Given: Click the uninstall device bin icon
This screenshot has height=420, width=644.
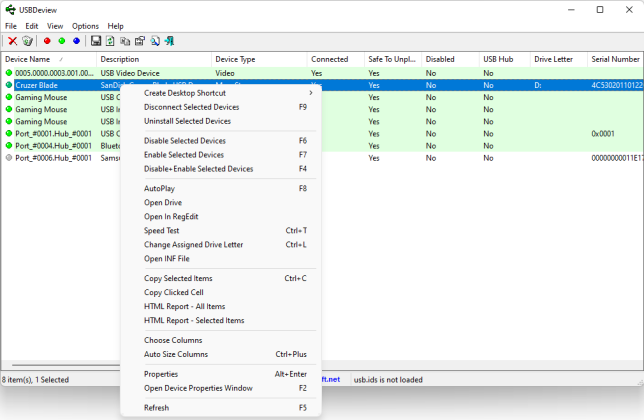Looking at the screenshot, I should coord(27,41).
